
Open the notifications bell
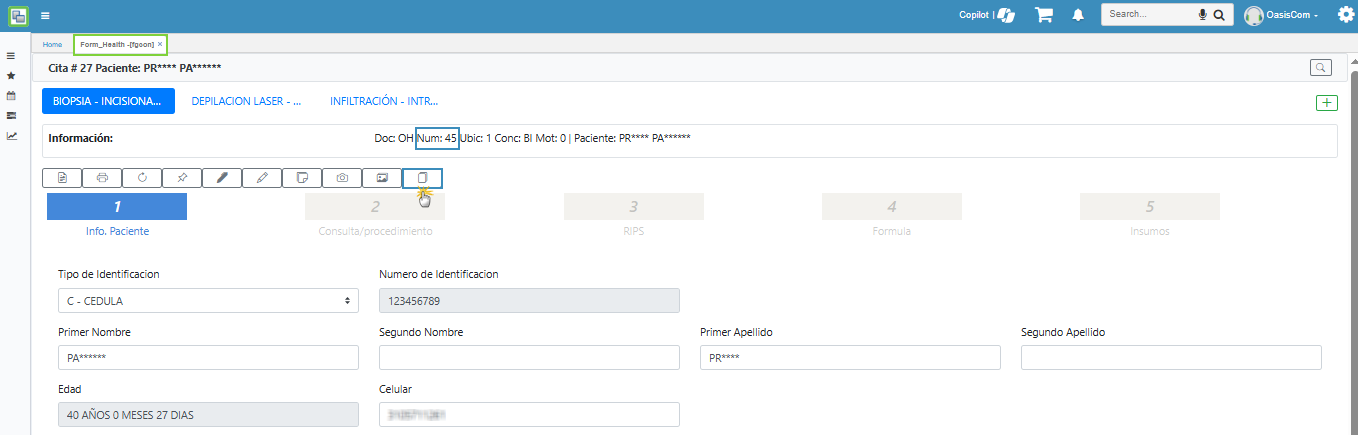(x=1078, y=15)
